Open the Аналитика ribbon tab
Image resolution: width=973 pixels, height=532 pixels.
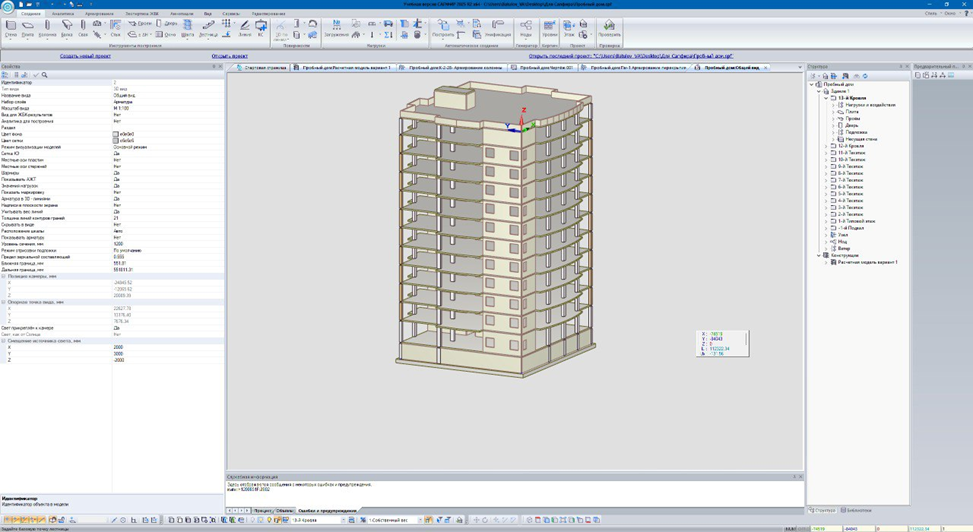click(63, 13)
